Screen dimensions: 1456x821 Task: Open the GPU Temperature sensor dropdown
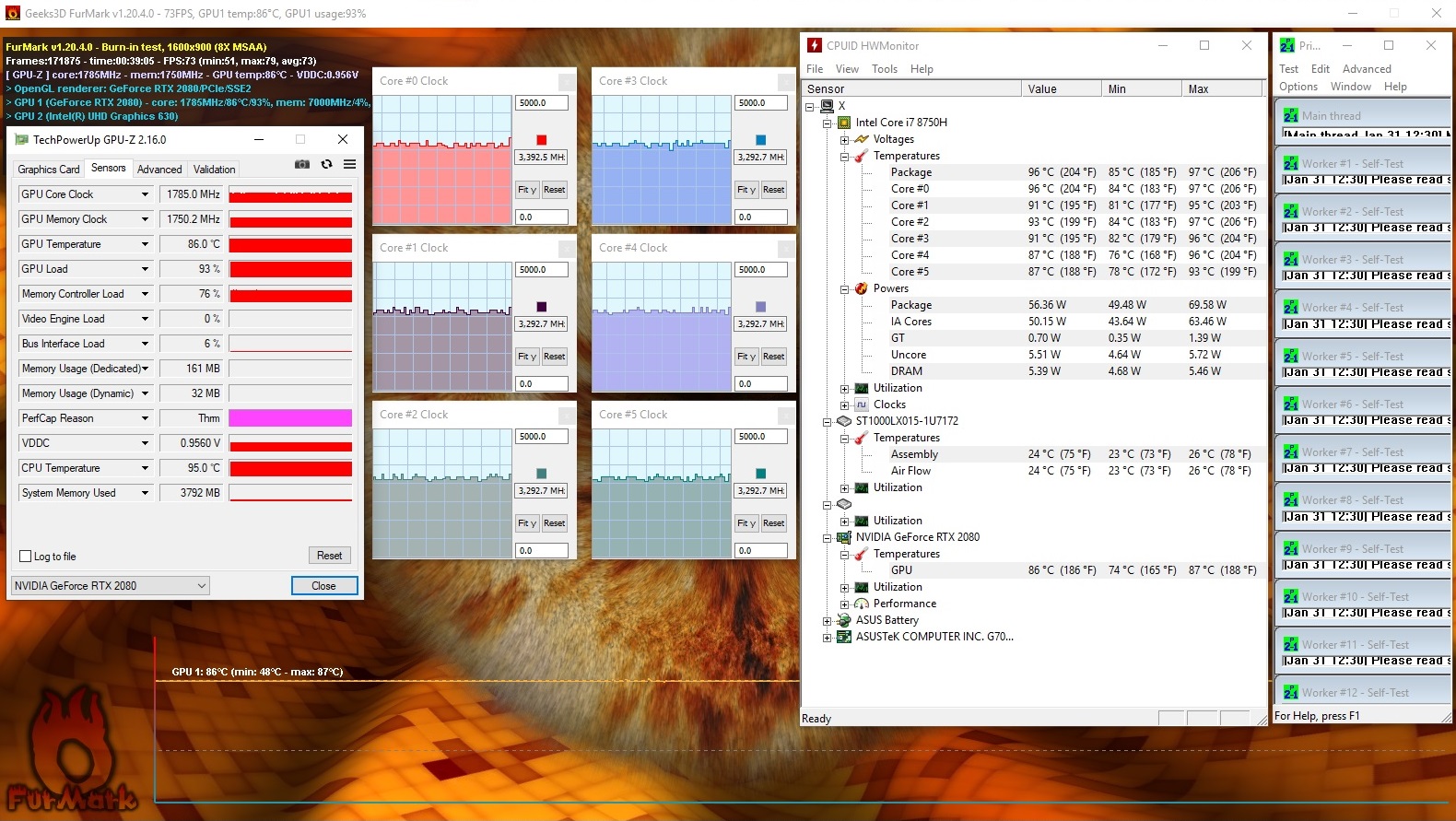click(145, 244)
